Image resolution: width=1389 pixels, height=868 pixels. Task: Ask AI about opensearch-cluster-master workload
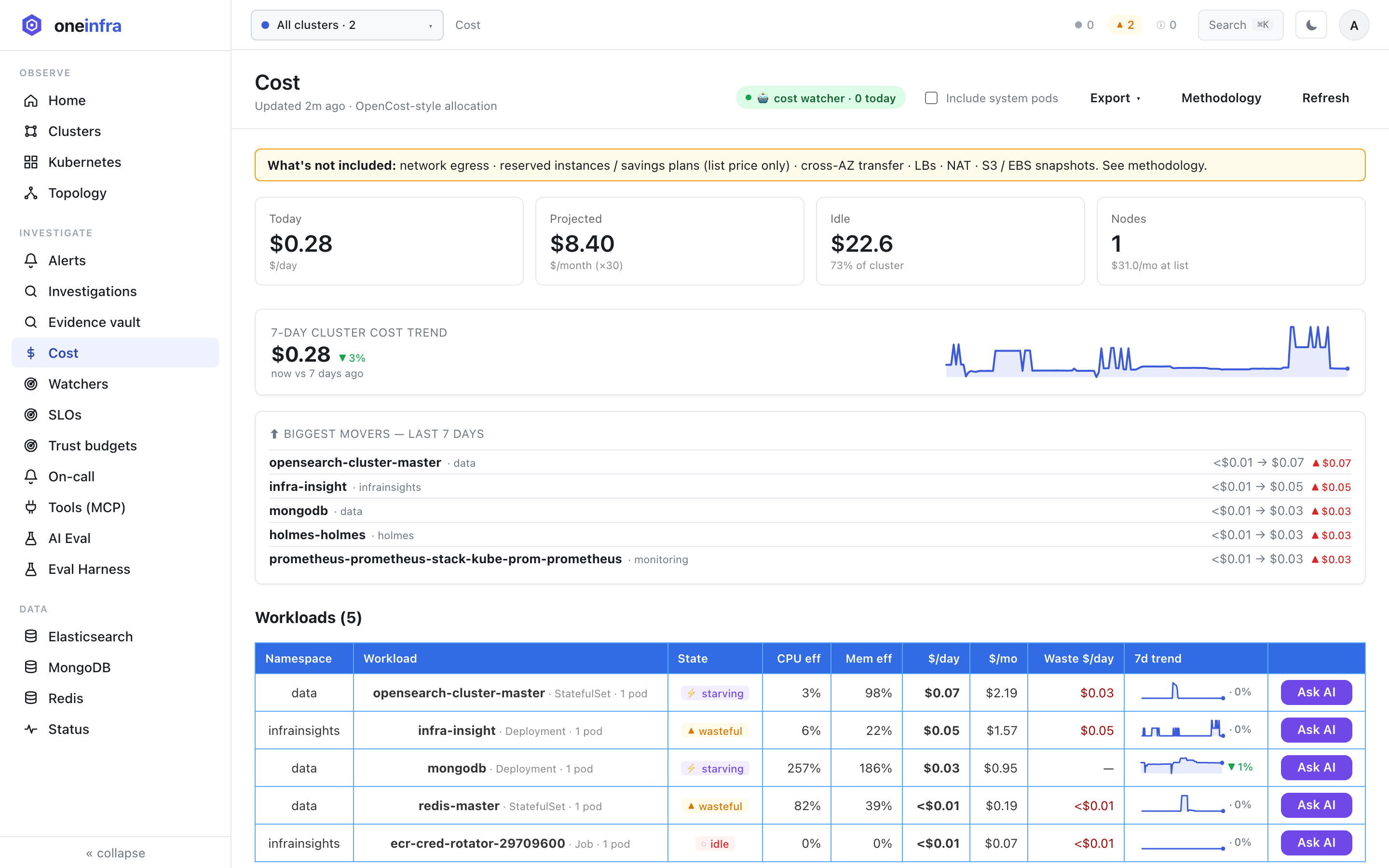pos(1316,692)
